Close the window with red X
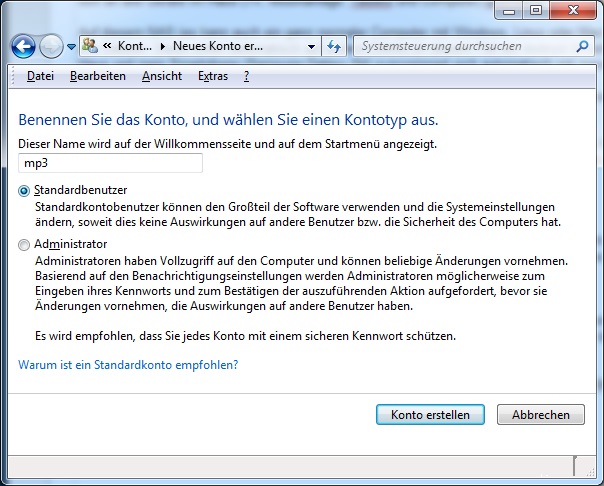 pos(573,11)
